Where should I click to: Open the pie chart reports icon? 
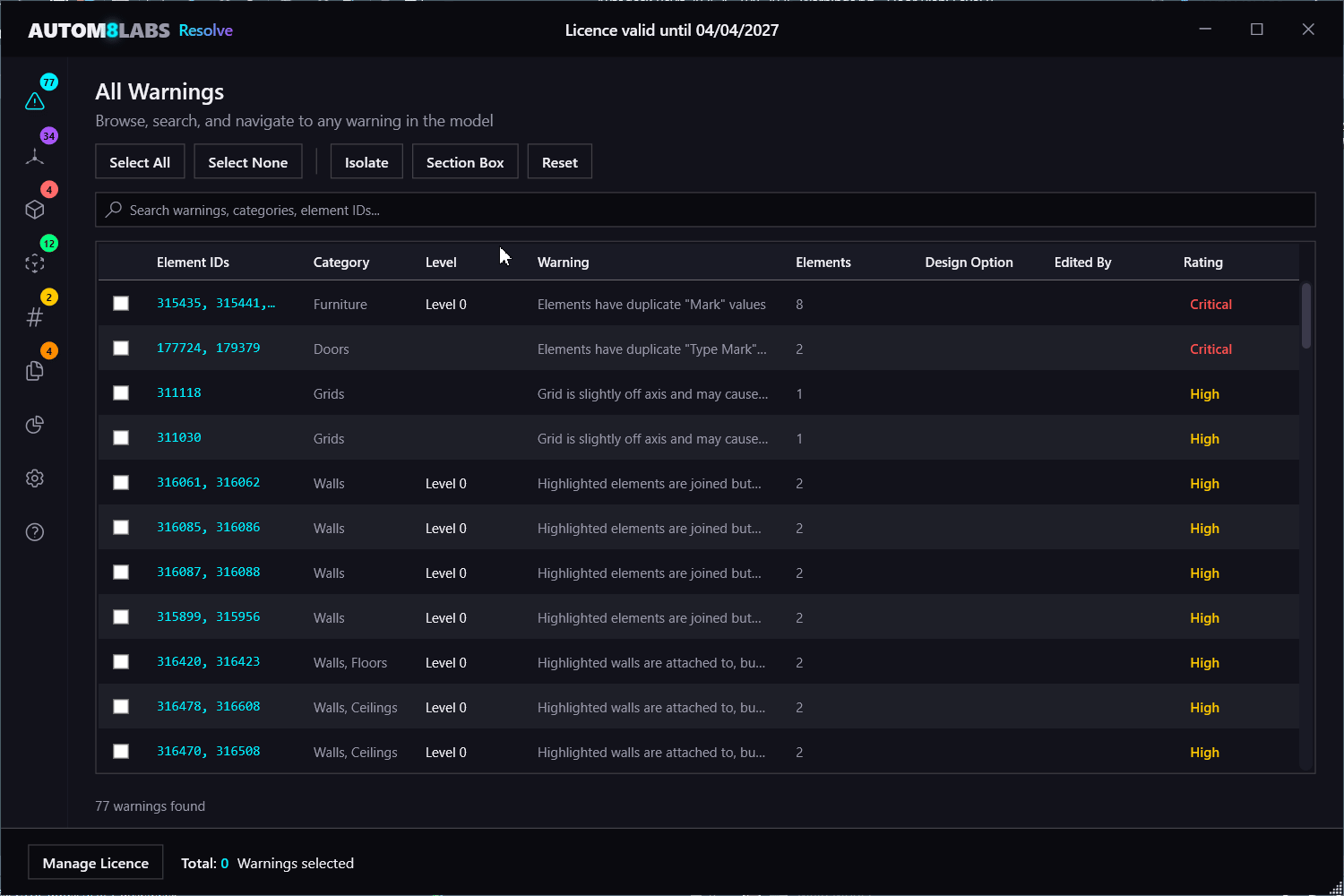[34, 424]
